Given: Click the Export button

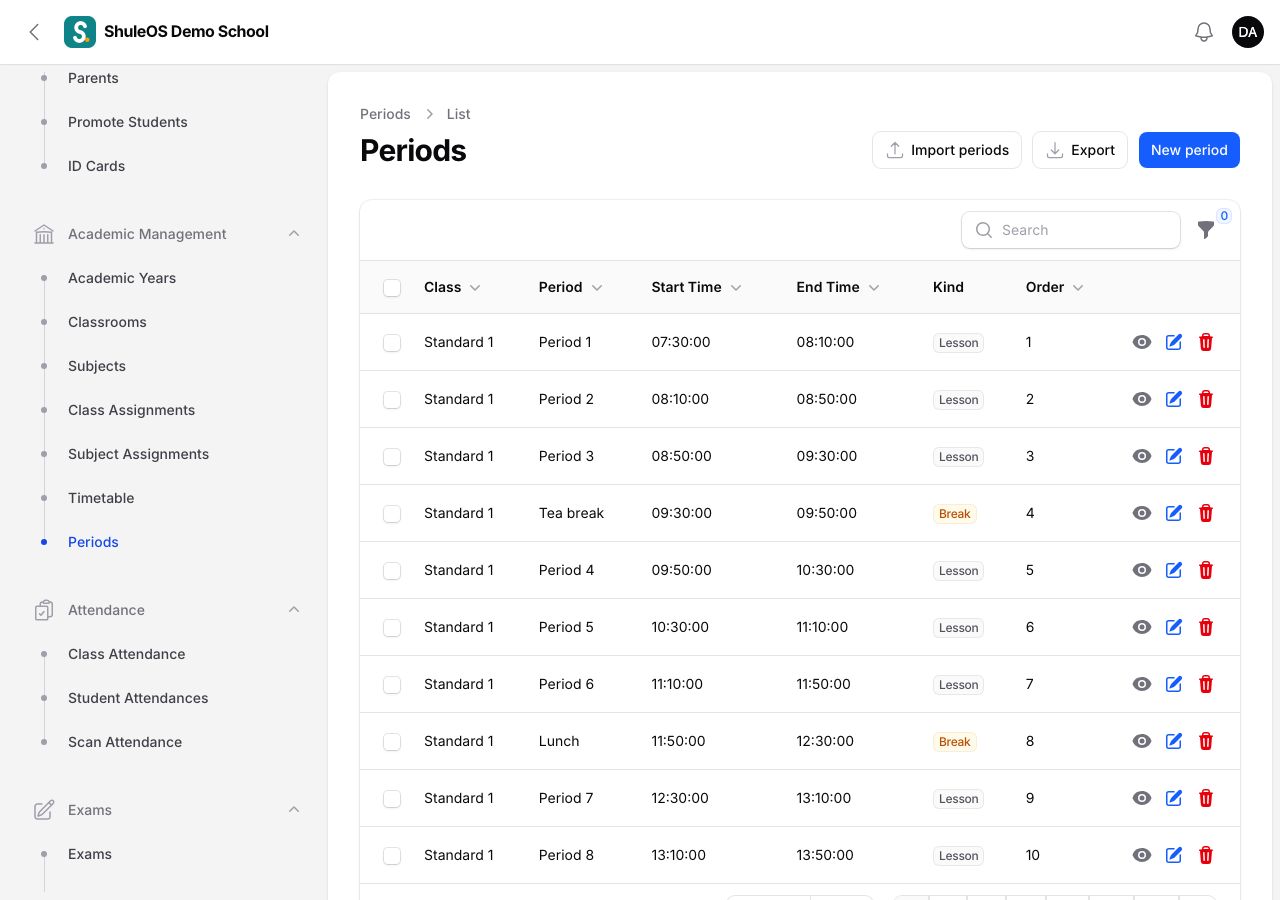Looking at the screenshot, I should [x=1080, y=150].
